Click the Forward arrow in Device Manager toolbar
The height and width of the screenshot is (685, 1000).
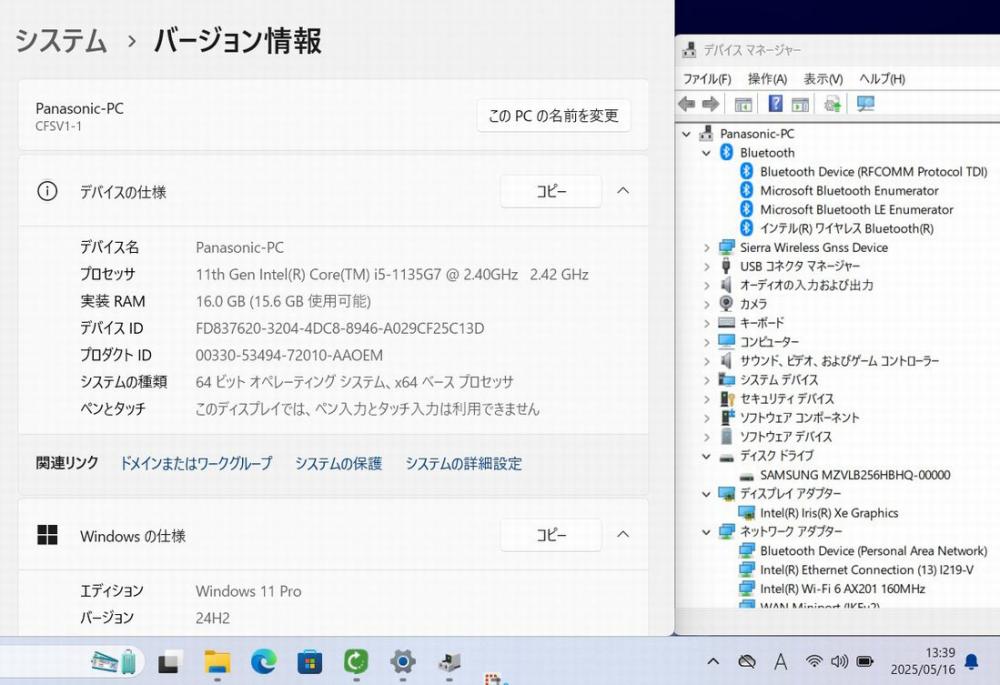tap(710, 104)
